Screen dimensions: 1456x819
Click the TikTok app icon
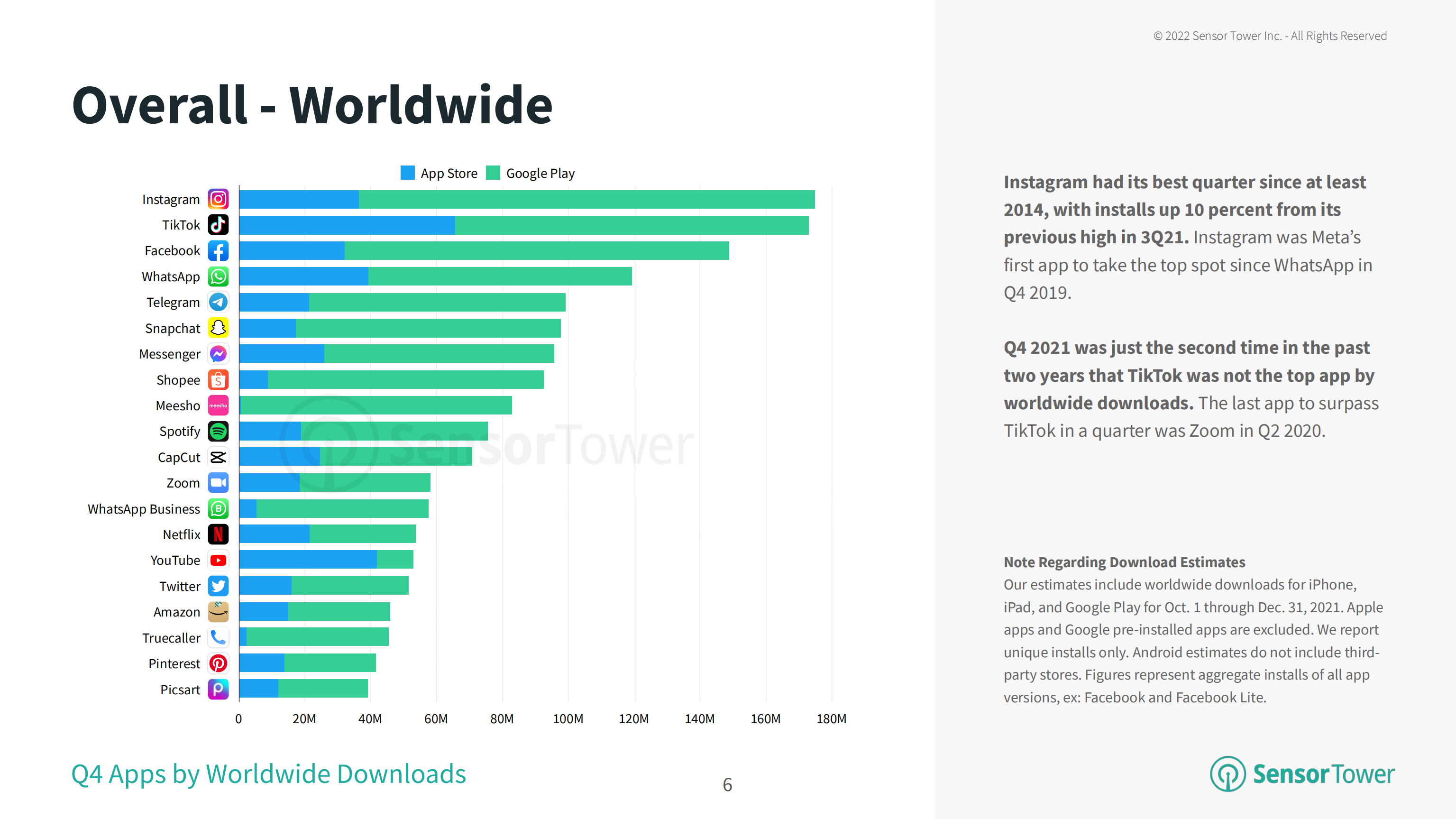click(x=218, y=225)
